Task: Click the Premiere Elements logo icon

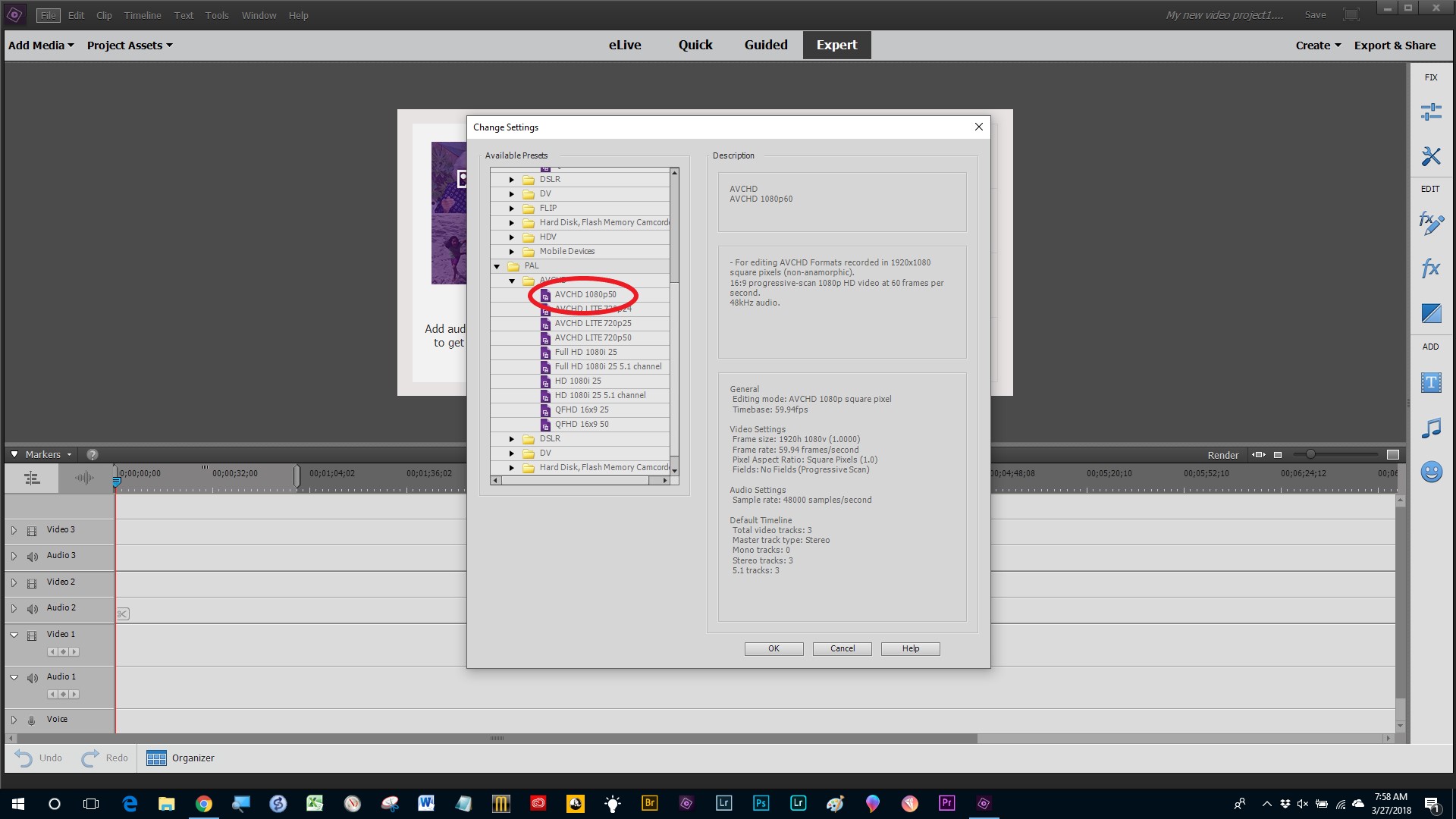Action: tap(14, 14)
